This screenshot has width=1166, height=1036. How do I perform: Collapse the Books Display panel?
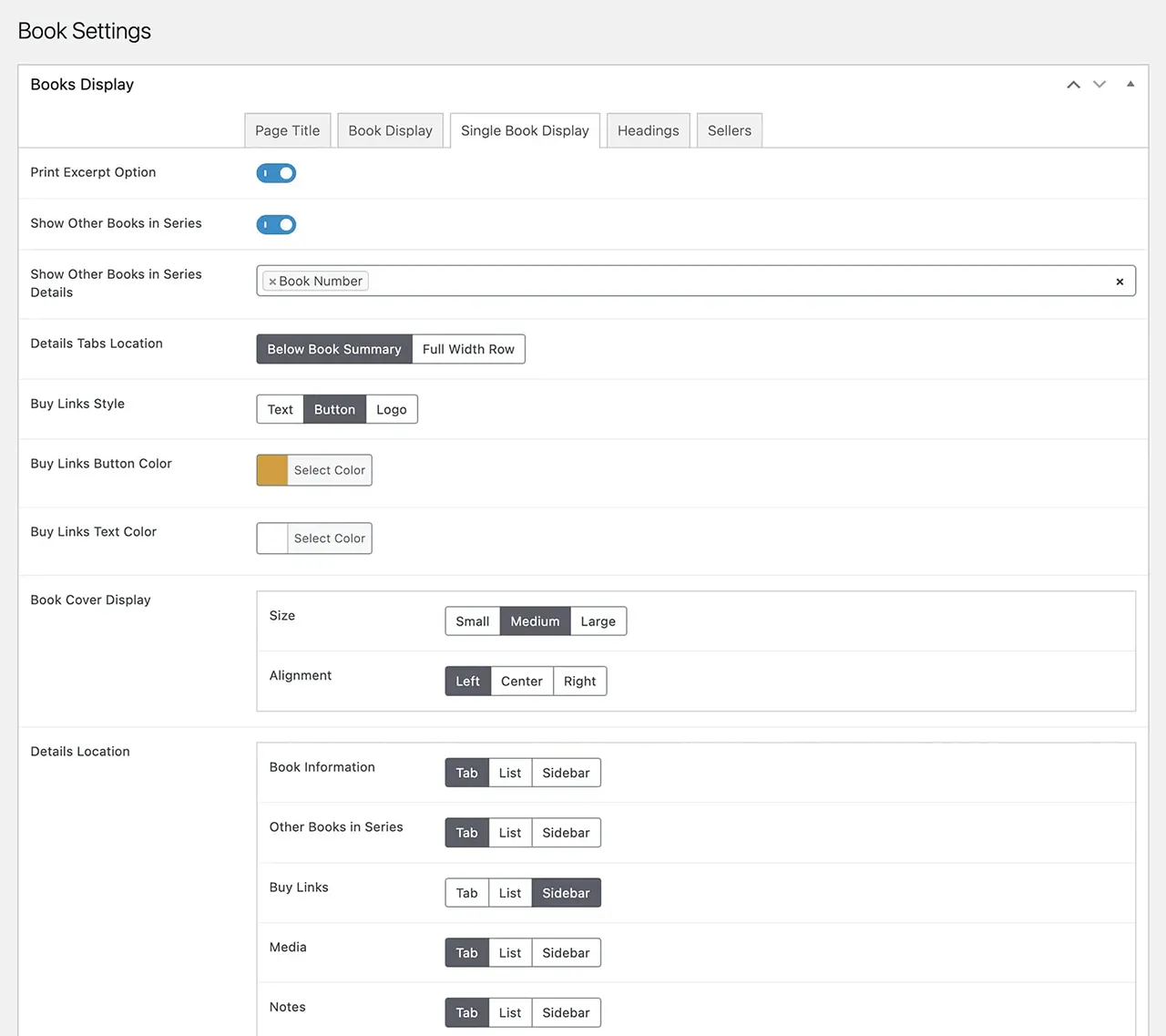pos(1130,84)
